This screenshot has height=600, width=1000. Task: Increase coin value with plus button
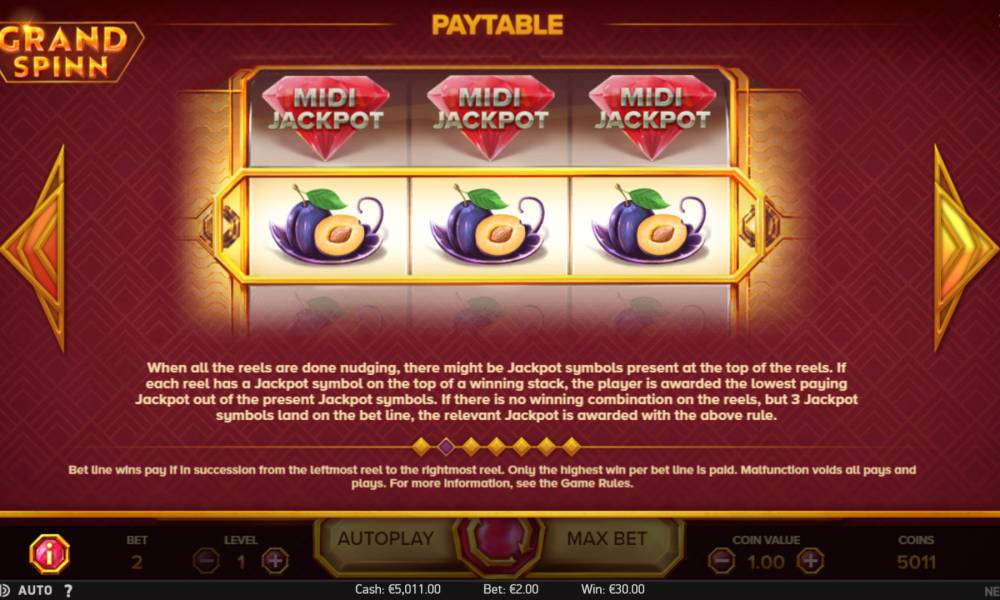811,561
